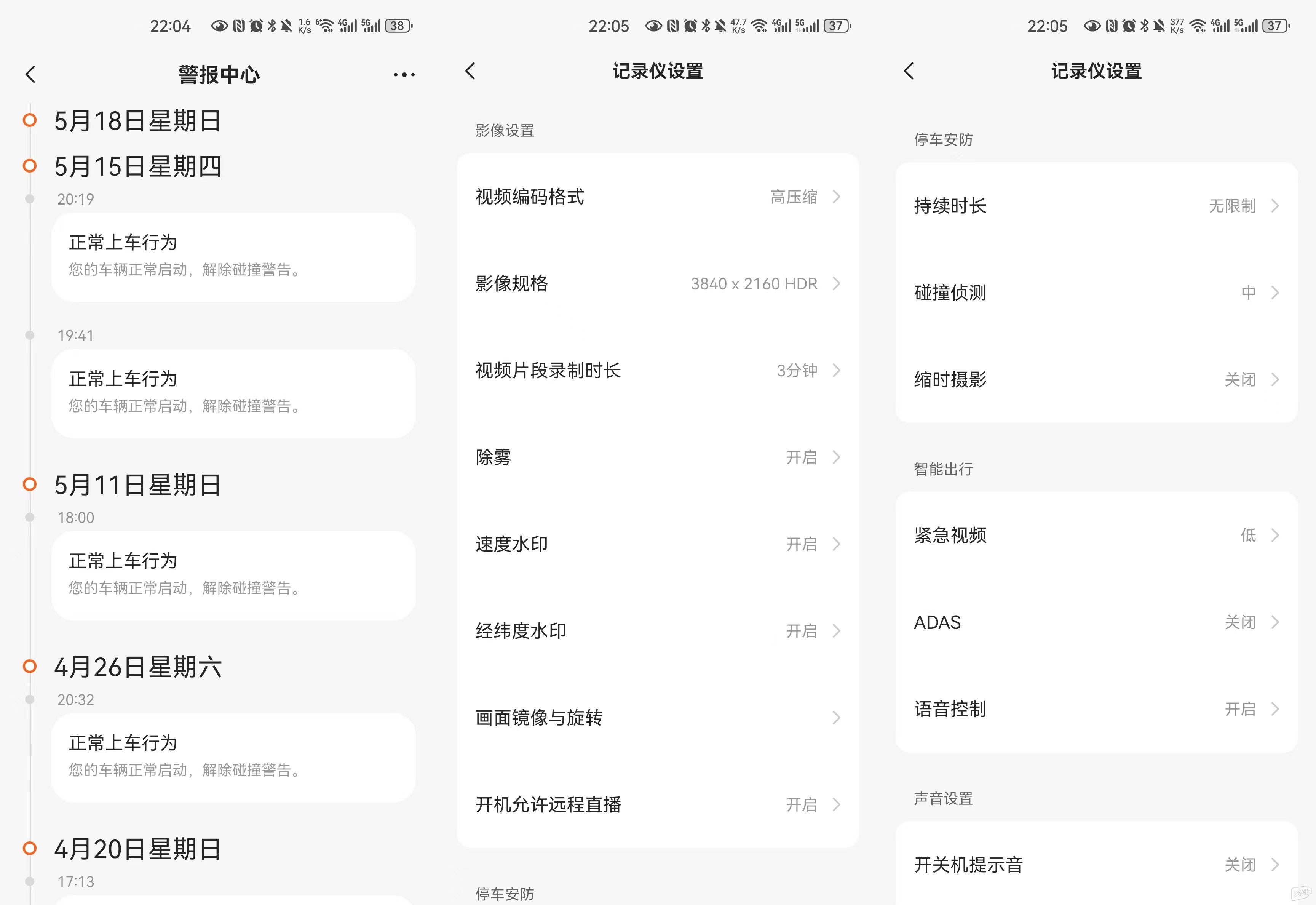Expand chevron on 紧急视频 row
The height and width of the screenshot is (905, 1316).
point(1275,535)
